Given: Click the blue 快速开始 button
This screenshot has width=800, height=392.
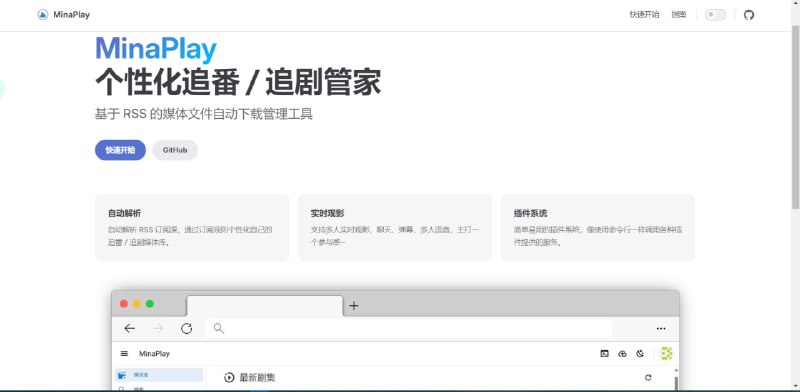Looking at the screenshot, I should click(120, 150).
